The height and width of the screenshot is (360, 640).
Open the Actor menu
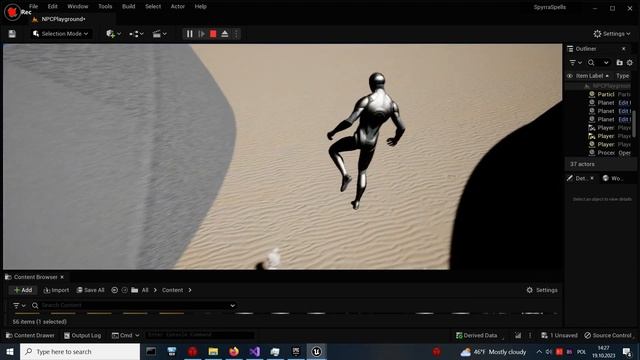(x=178, y=7)
